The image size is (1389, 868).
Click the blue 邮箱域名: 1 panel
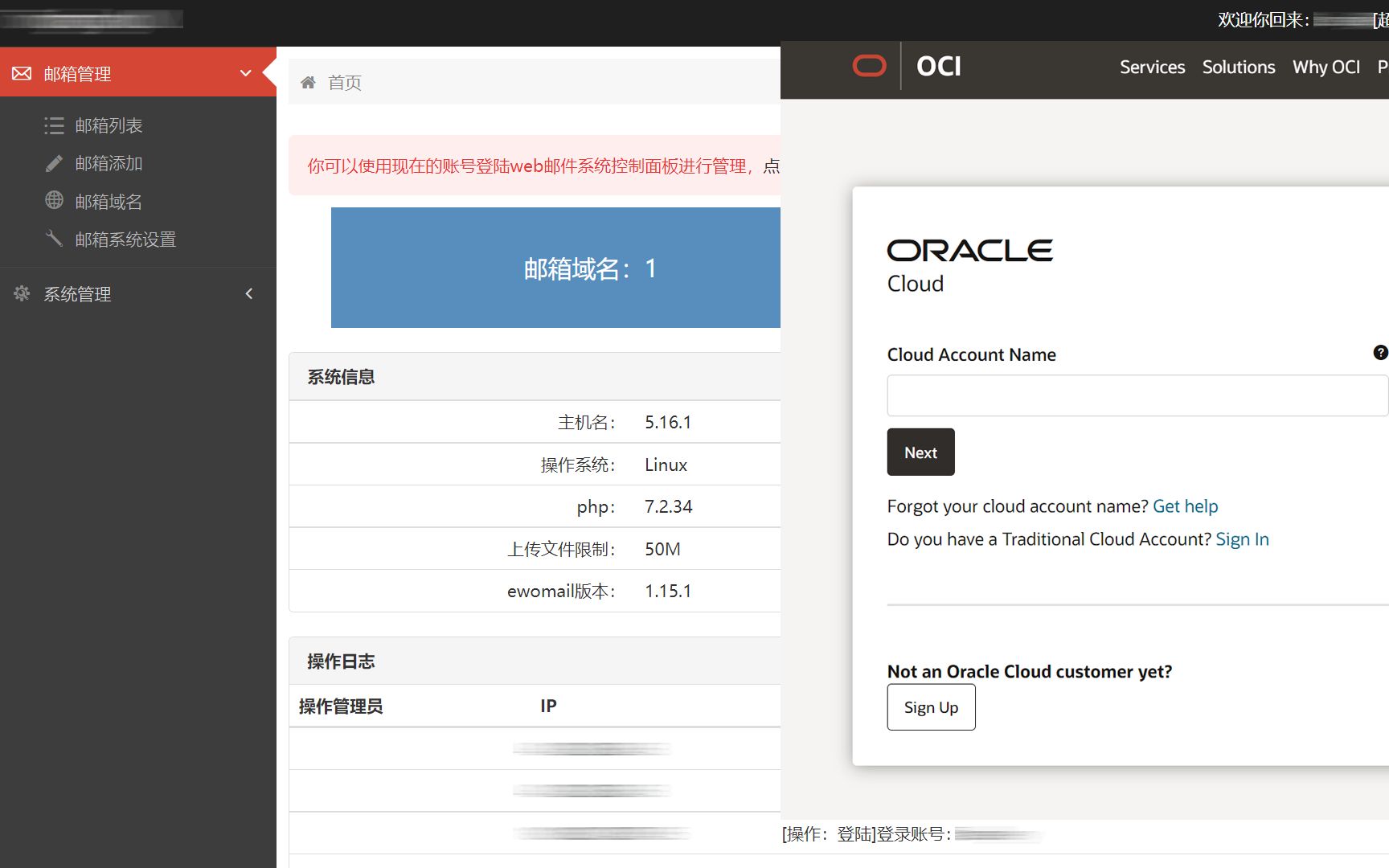pyautogui.click(x=555, y=268)
